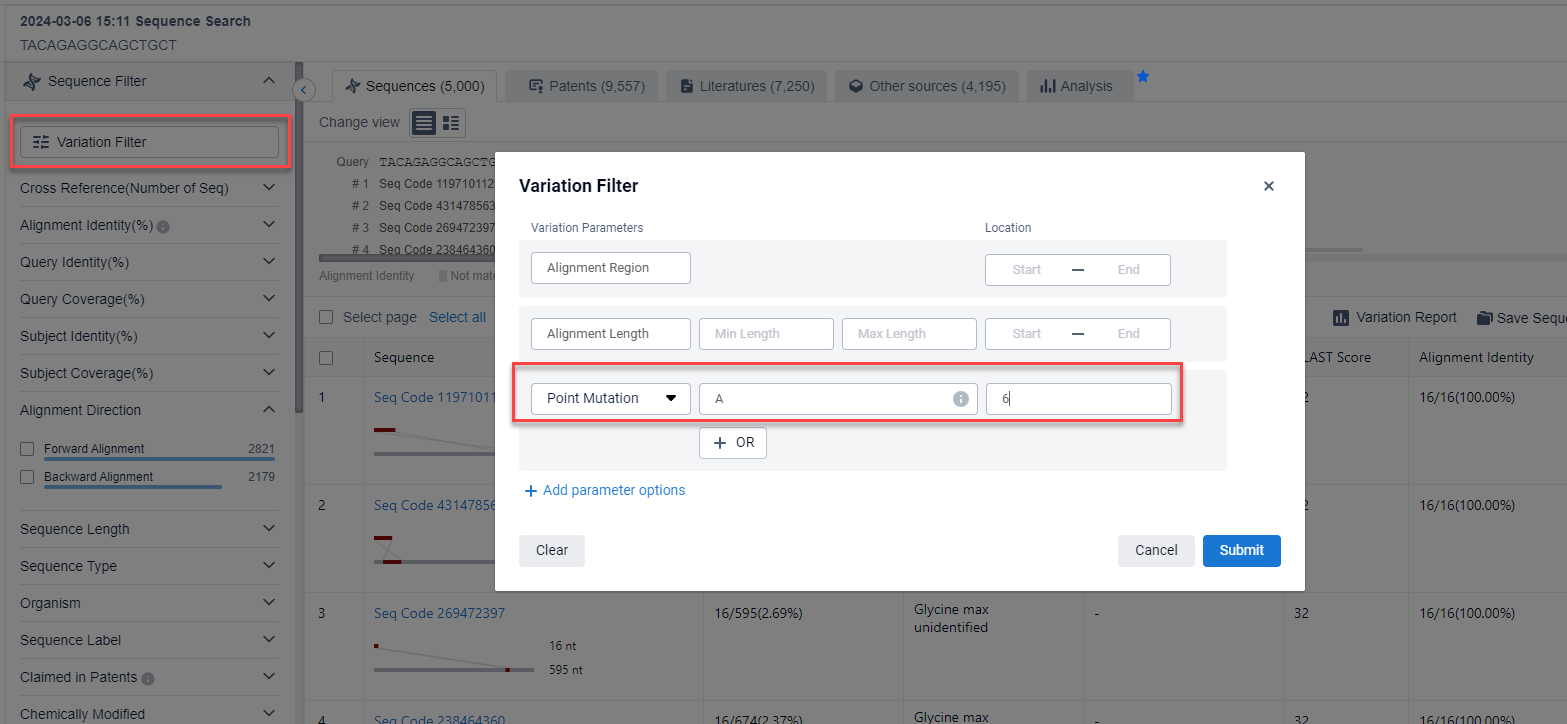1567x724 pixels.
Task: Switch to detailed view icon
Action: tap(451, 123)
